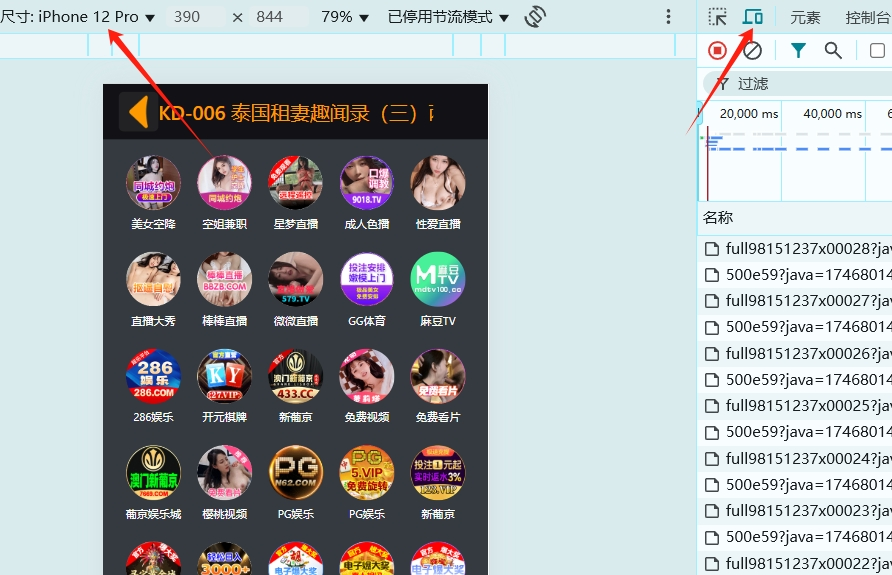Open the 樱桃视频 icon

225,473
